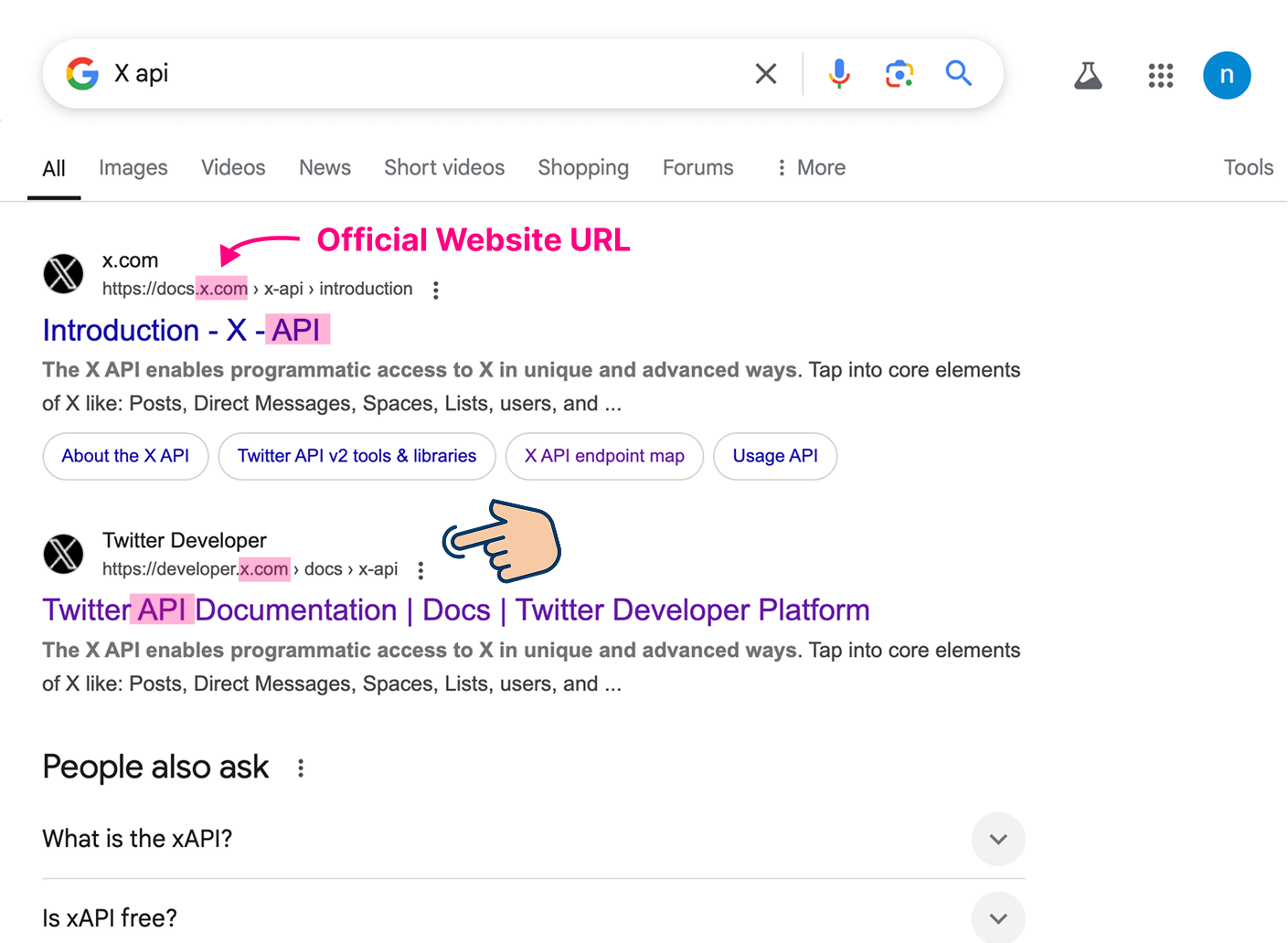Image resolution: width=1288 pixels, height=943 pixels.
Task: Click the 'People also ask' heading
Action: (155, 768)
